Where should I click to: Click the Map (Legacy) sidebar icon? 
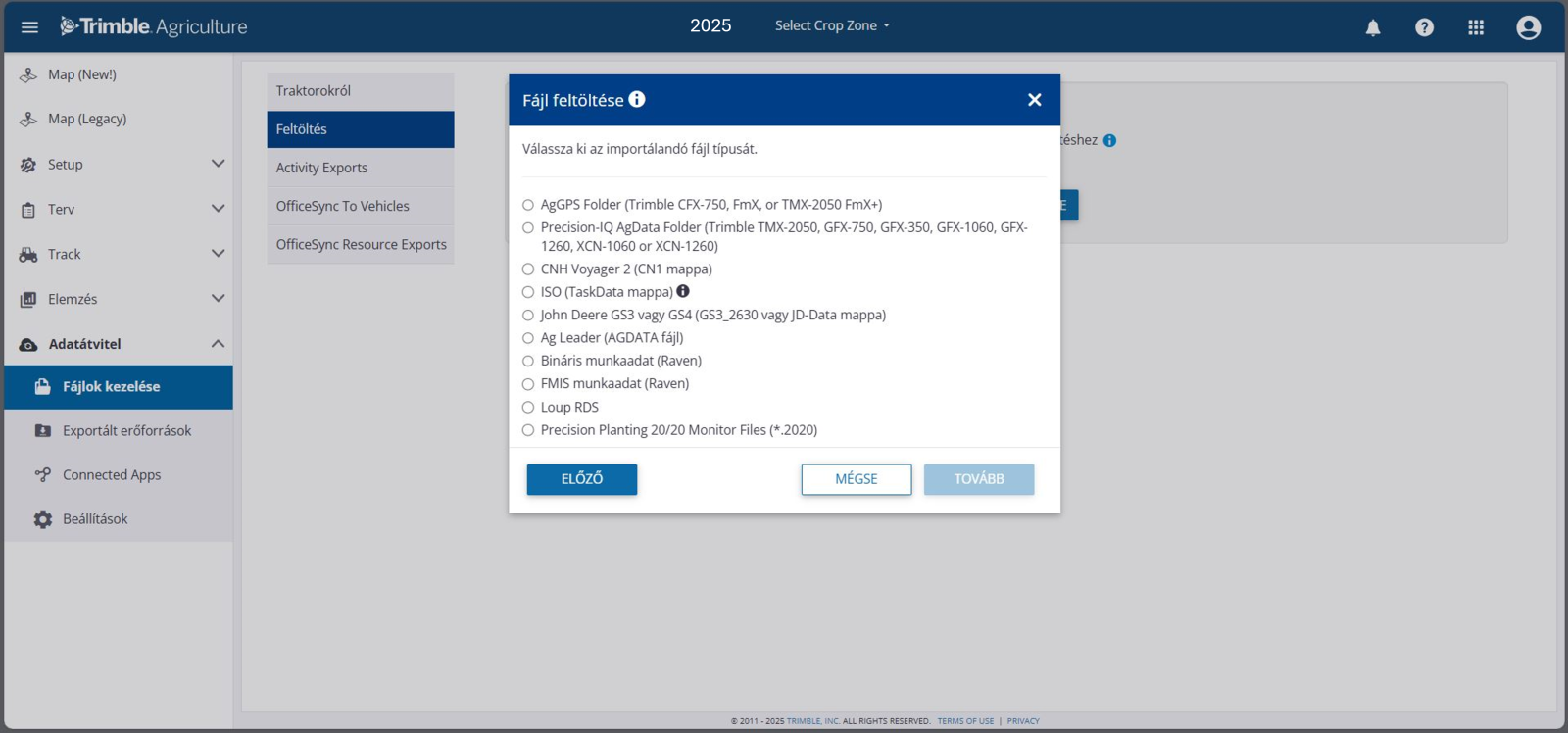tap(28, 119)
